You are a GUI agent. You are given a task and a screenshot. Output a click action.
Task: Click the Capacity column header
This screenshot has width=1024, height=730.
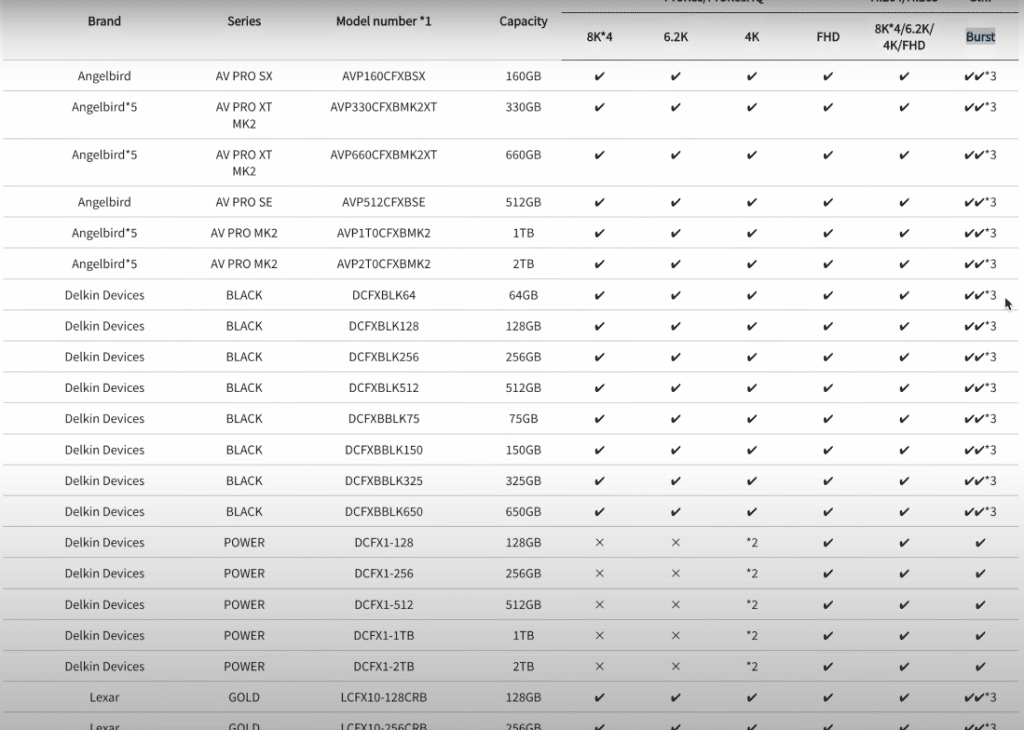click(x=523, y=21)
